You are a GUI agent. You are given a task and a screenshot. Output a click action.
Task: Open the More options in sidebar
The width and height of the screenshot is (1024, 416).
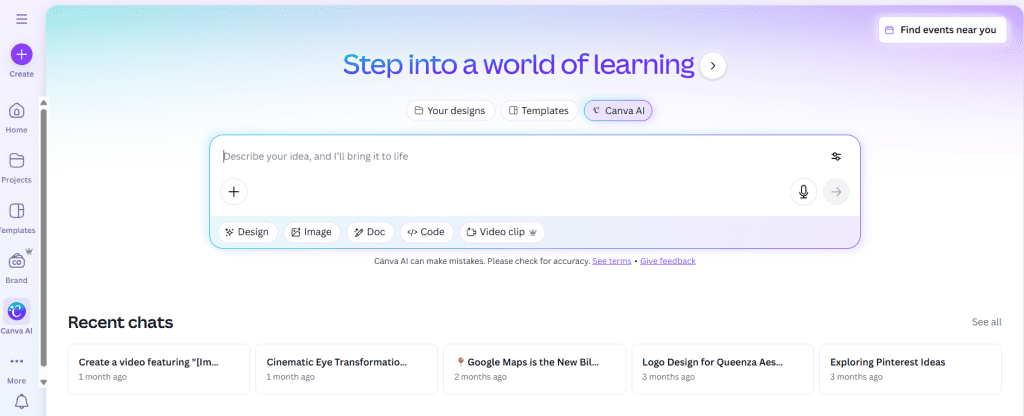coord(17,369)
